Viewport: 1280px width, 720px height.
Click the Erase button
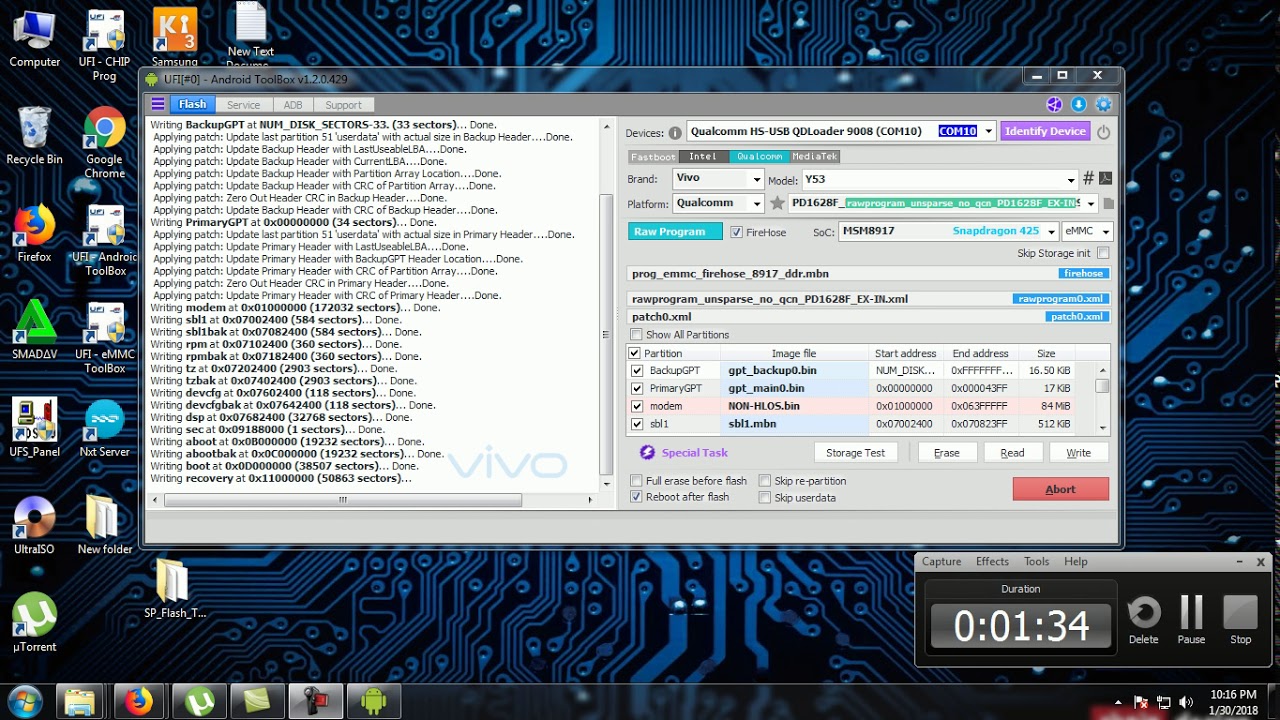[x=946, y=453]
